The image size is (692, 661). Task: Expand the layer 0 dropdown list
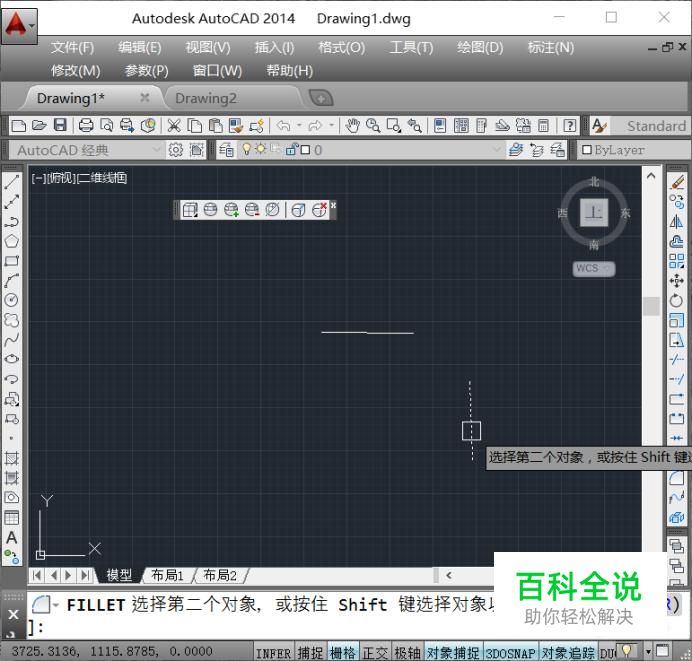click(x=496, y=150)
